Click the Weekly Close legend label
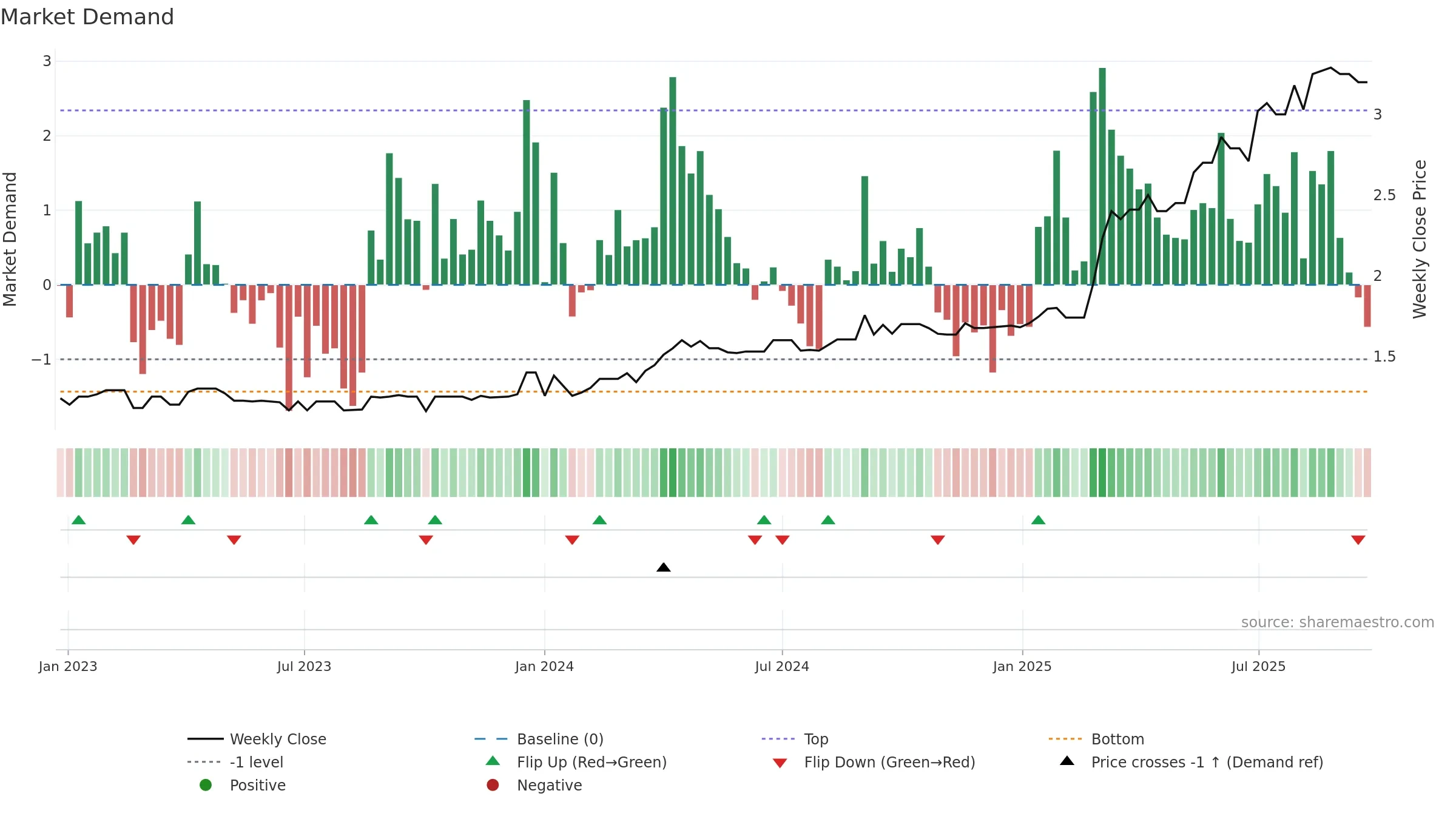Screen dimensions: 1456x819 click(x=278, y=739)
